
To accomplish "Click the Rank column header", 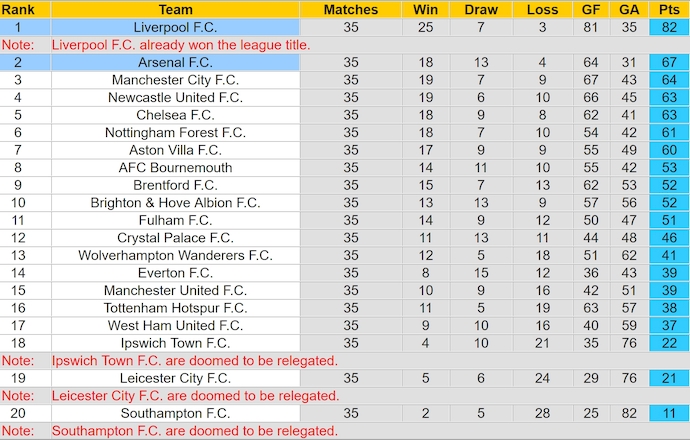I will pos(18,9).
